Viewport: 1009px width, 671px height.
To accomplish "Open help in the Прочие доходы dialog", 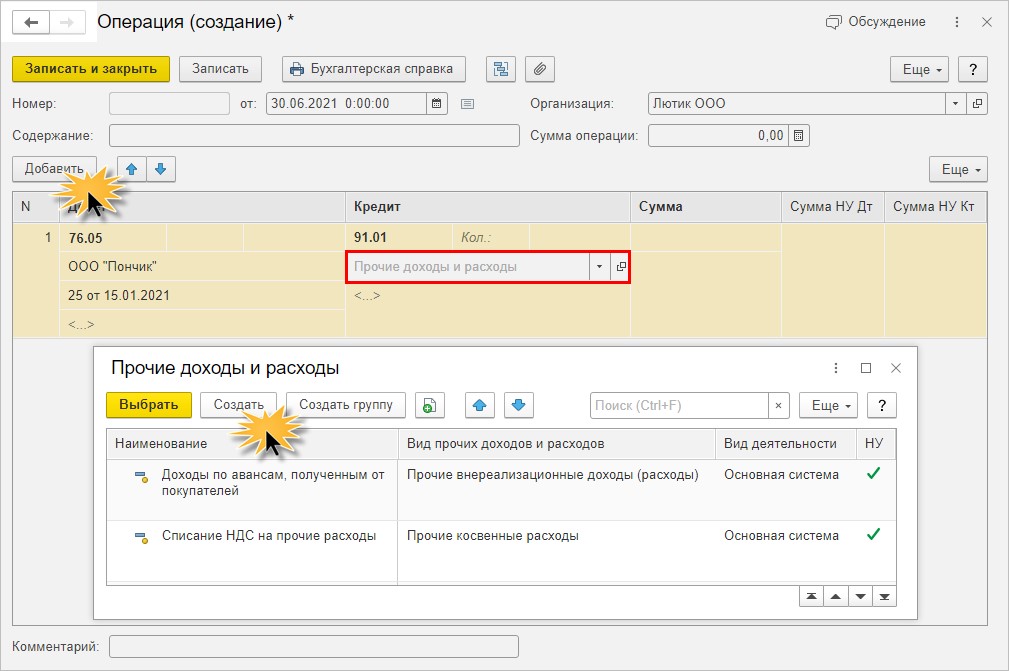I will point(882,406).
